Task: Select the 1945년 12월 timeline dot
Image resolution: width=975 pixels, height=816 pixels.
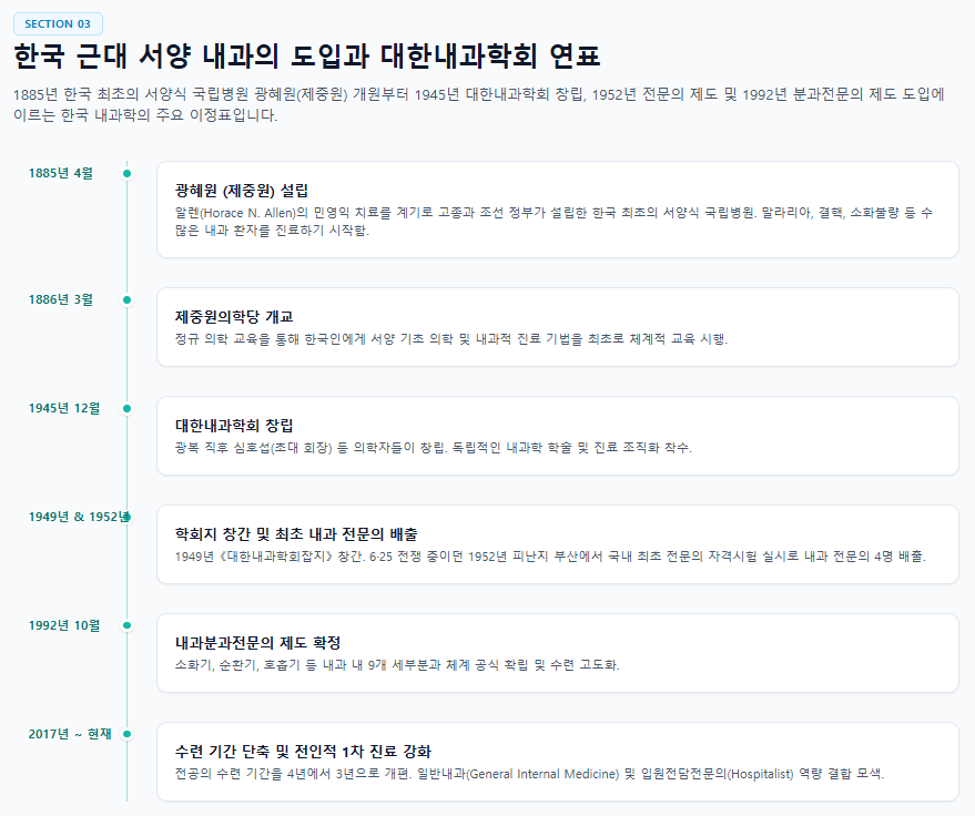Action: pos(127,409)
